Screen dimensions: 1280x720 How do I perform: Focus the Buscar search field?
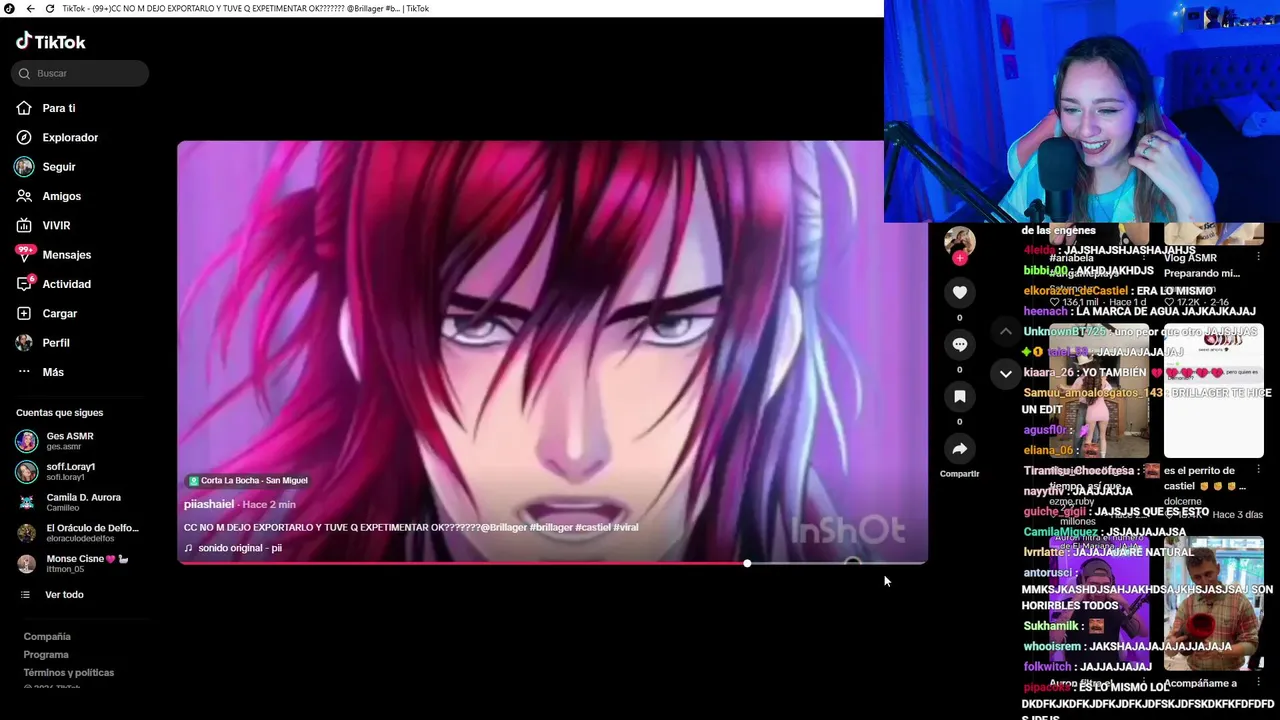tap(80, 73)
